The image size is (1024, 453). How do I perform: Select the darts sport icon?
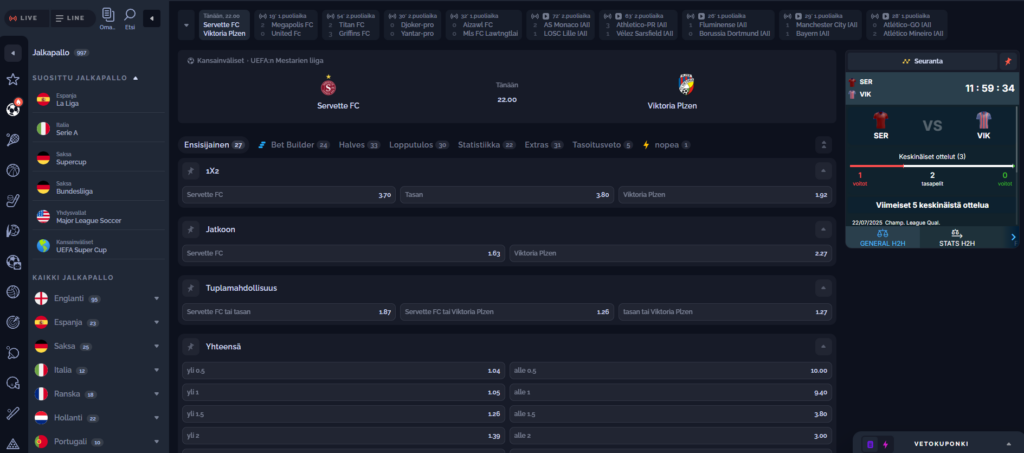12,322
